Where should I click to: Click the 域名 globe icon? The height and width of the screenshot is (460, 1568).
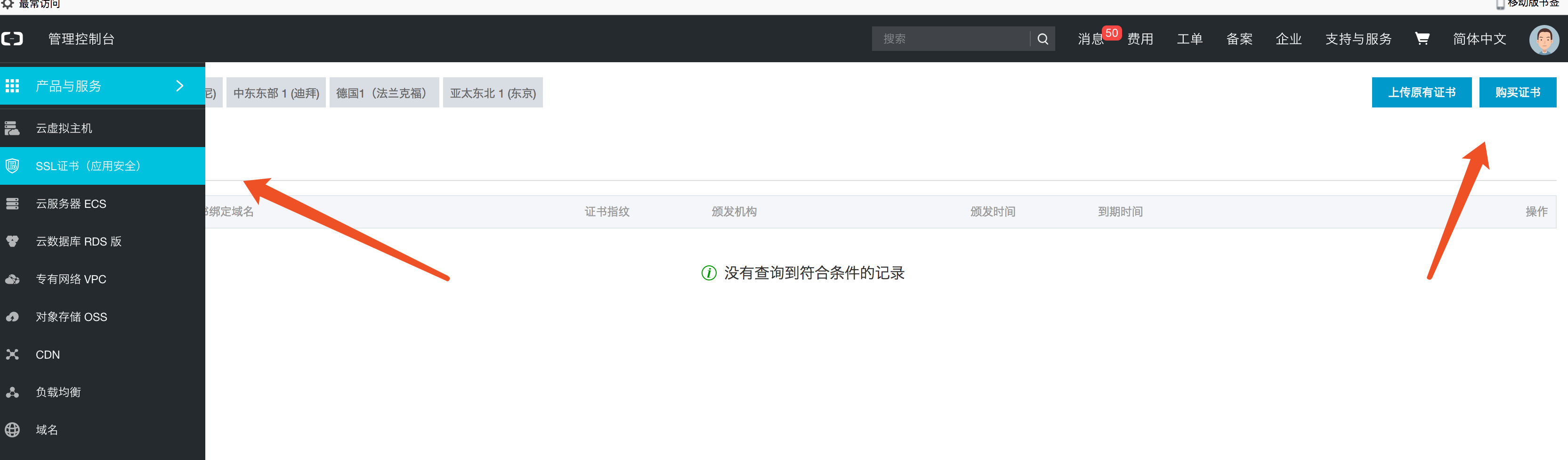[x=12, y=430]
